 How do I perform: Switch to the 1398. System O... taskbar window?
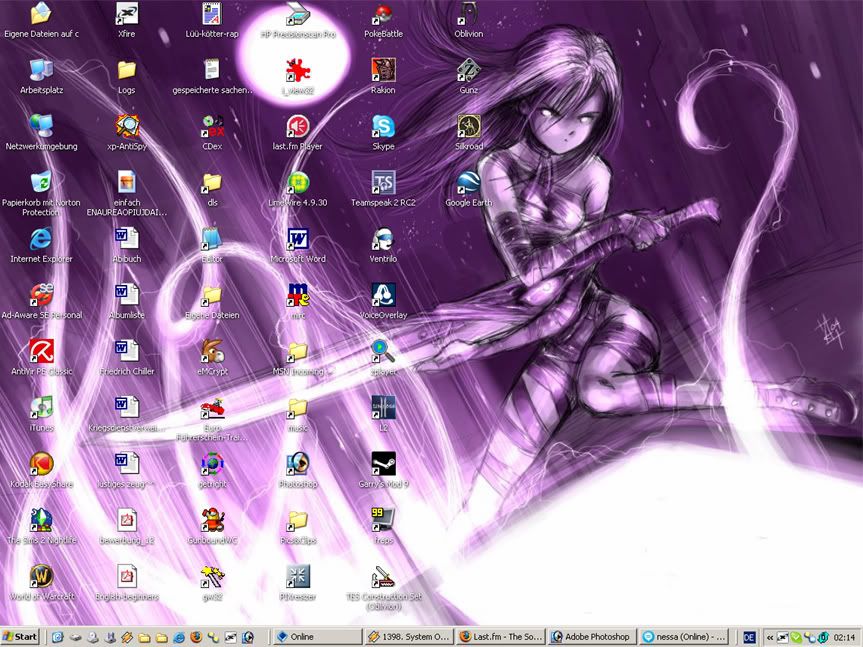click(x=409, y=637)
